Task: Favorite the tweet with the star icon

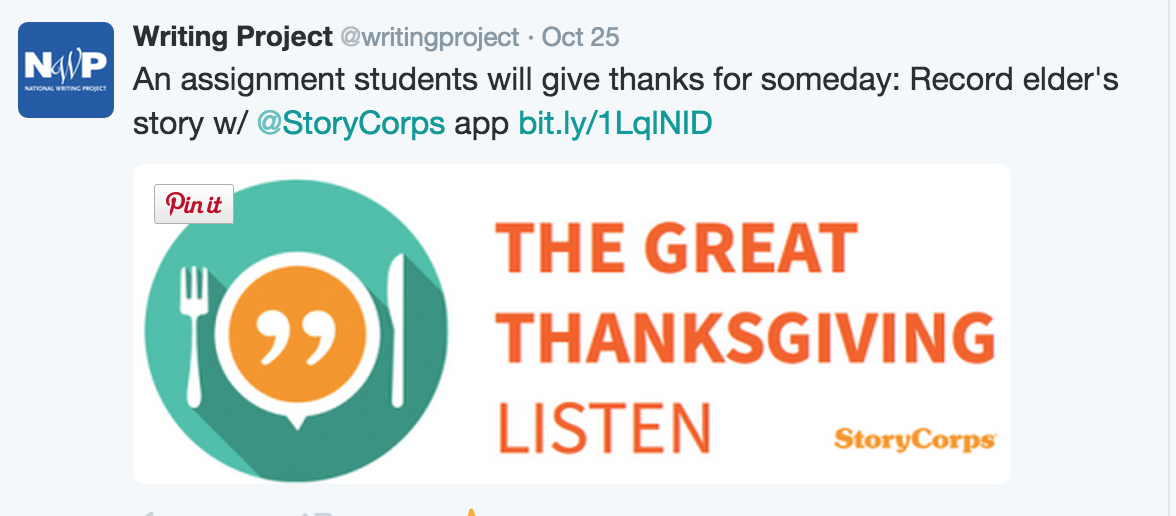Action: (470, 512)
